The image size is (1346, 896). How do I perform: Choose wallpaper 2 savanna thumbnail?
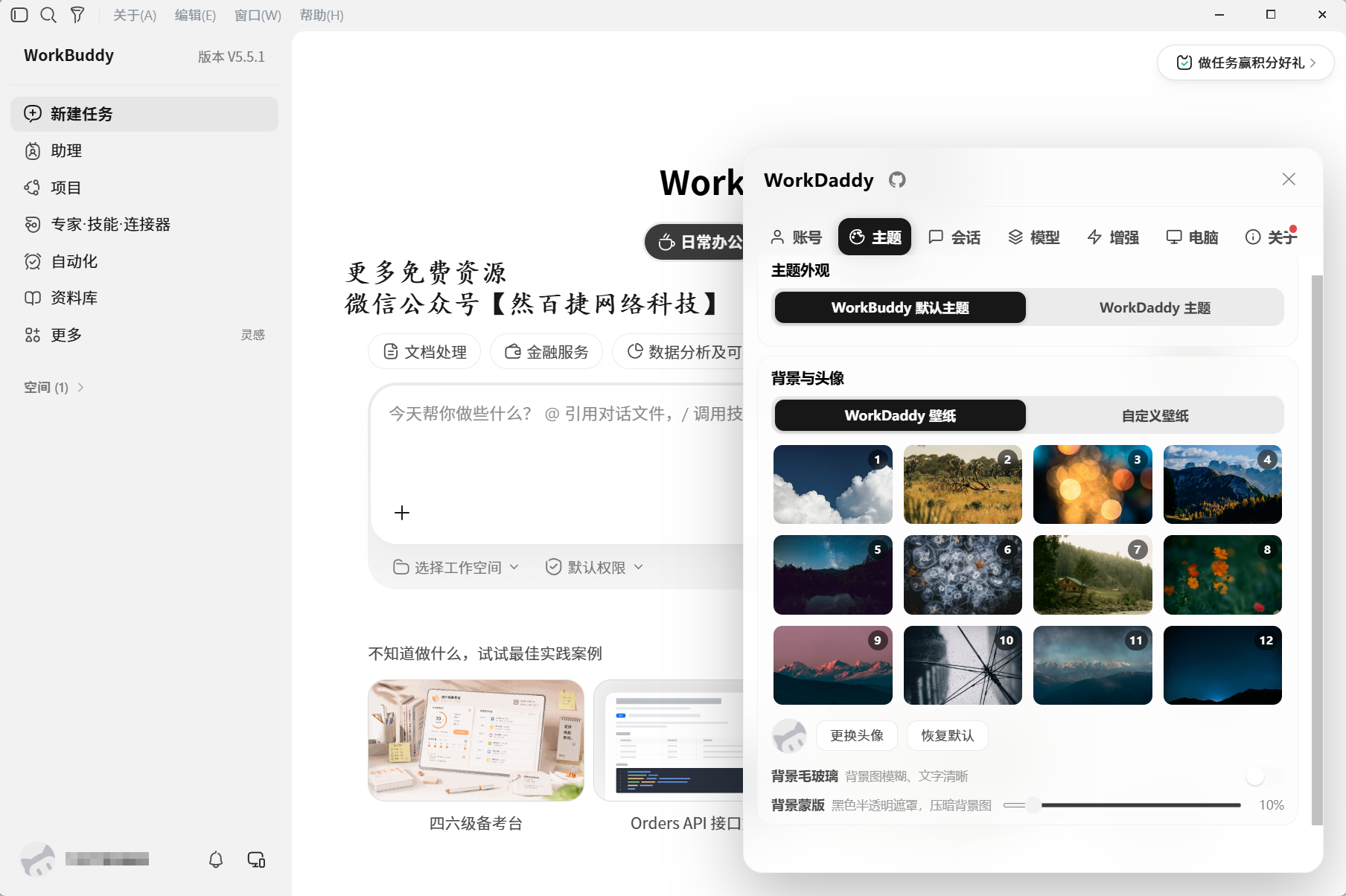tap(963, 484)
